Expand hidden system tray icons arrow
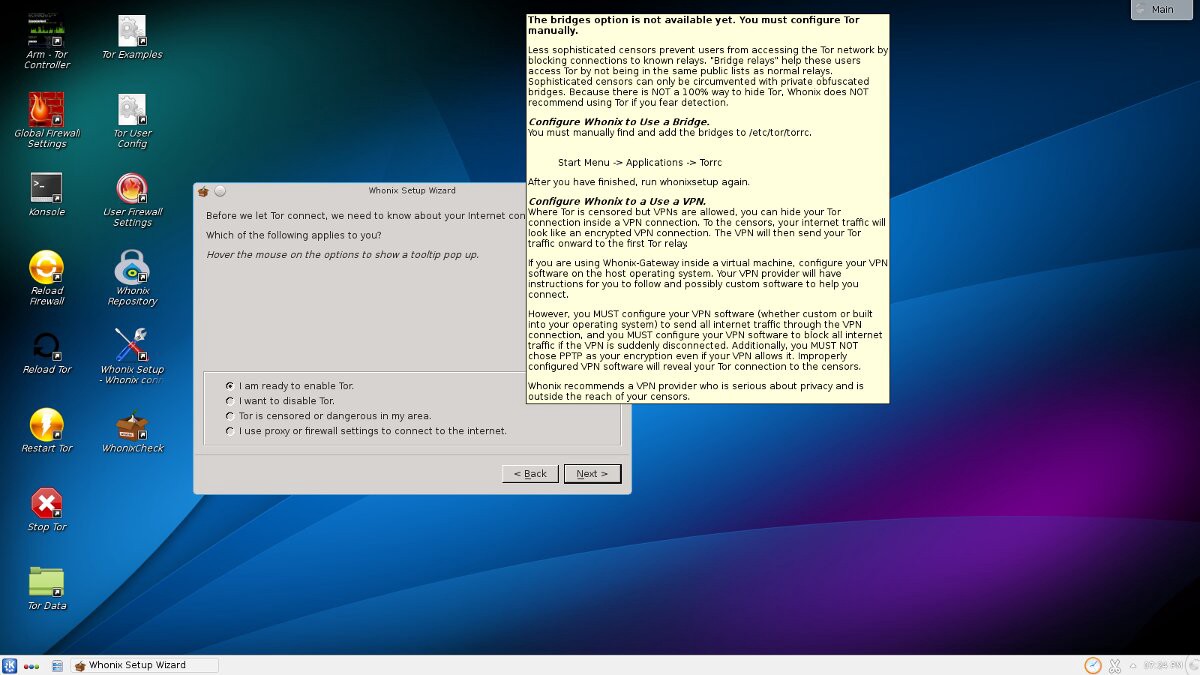This screenshot has width=1200, height=675. click(x=1131, y=665)
